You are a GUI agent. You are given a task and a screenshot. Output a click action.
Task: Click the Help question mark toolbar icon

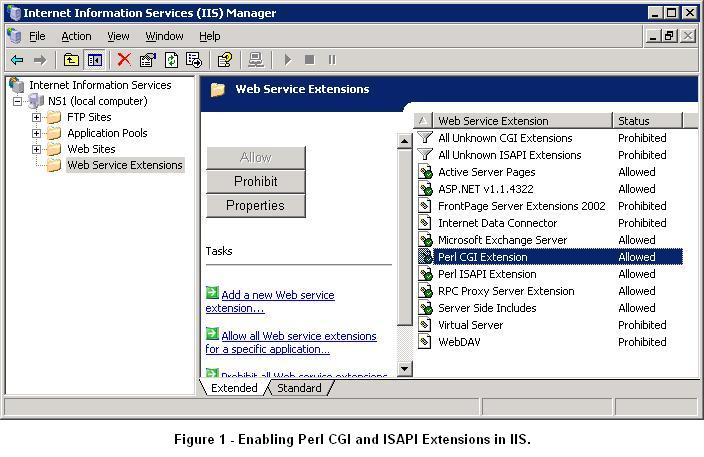224,60
